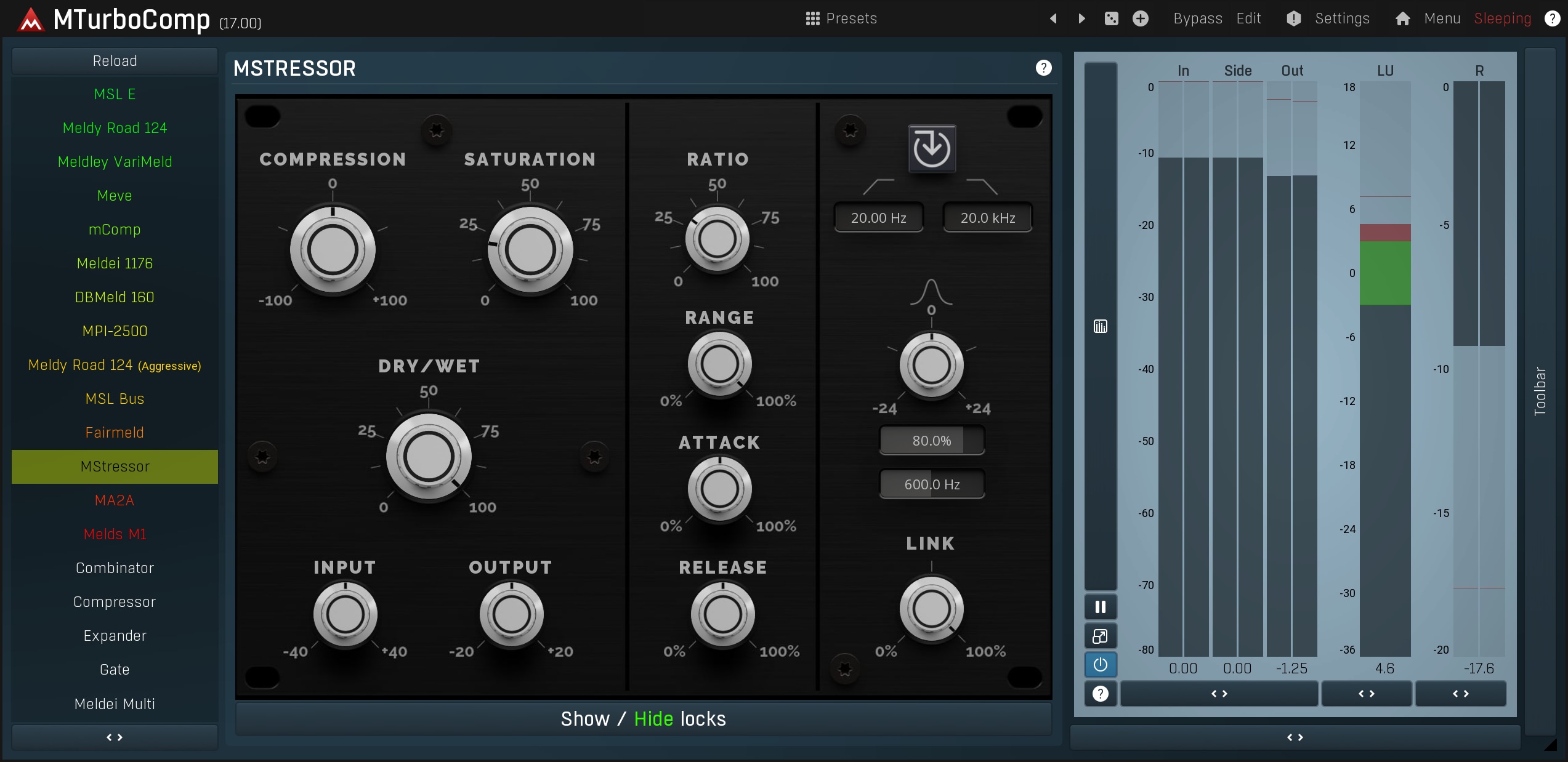Screen dimensions: 1568x762
Task: Click the meter popup window icon
Action: point(1100,636)
